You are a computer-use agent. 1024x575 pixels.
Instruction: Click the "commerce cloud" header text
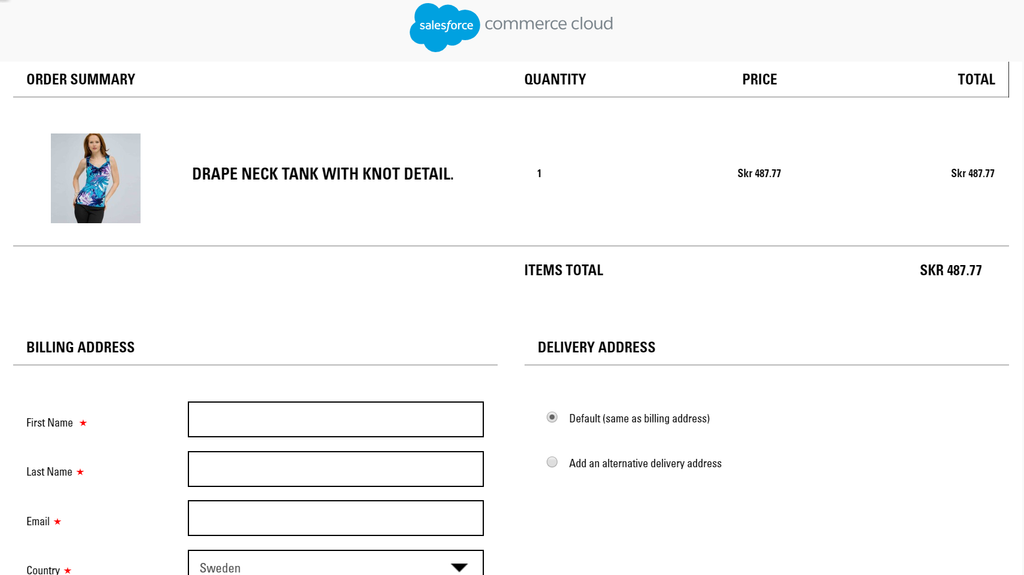pos(548,24)
